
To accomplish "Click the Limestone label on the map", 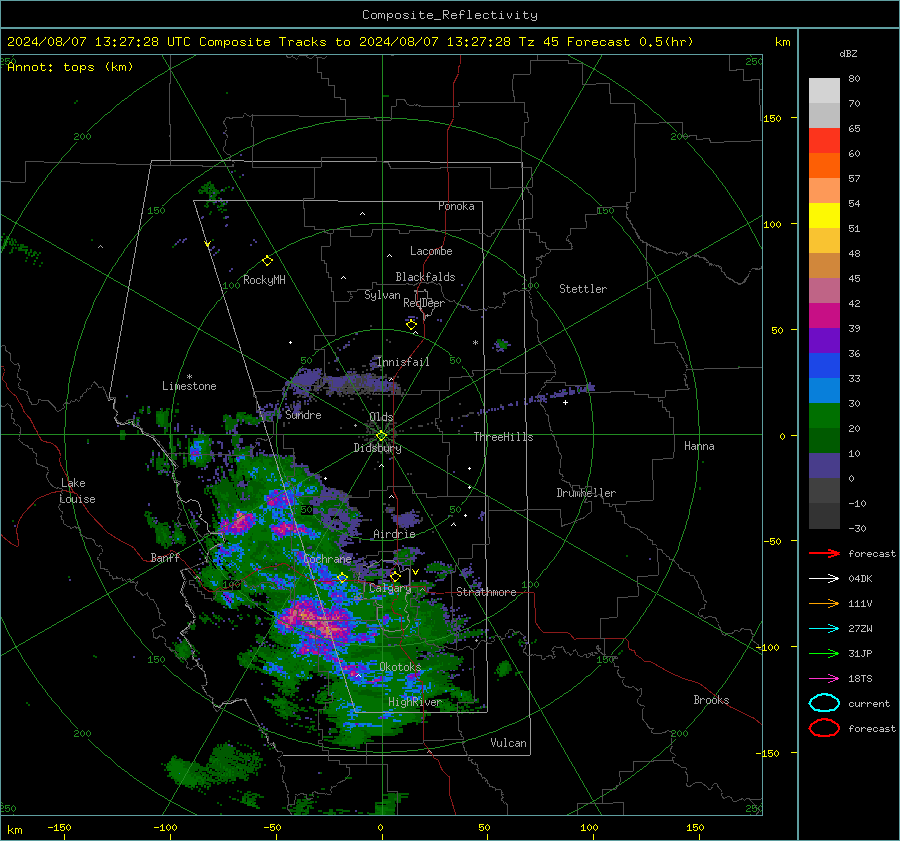I will tap(189, 386).
